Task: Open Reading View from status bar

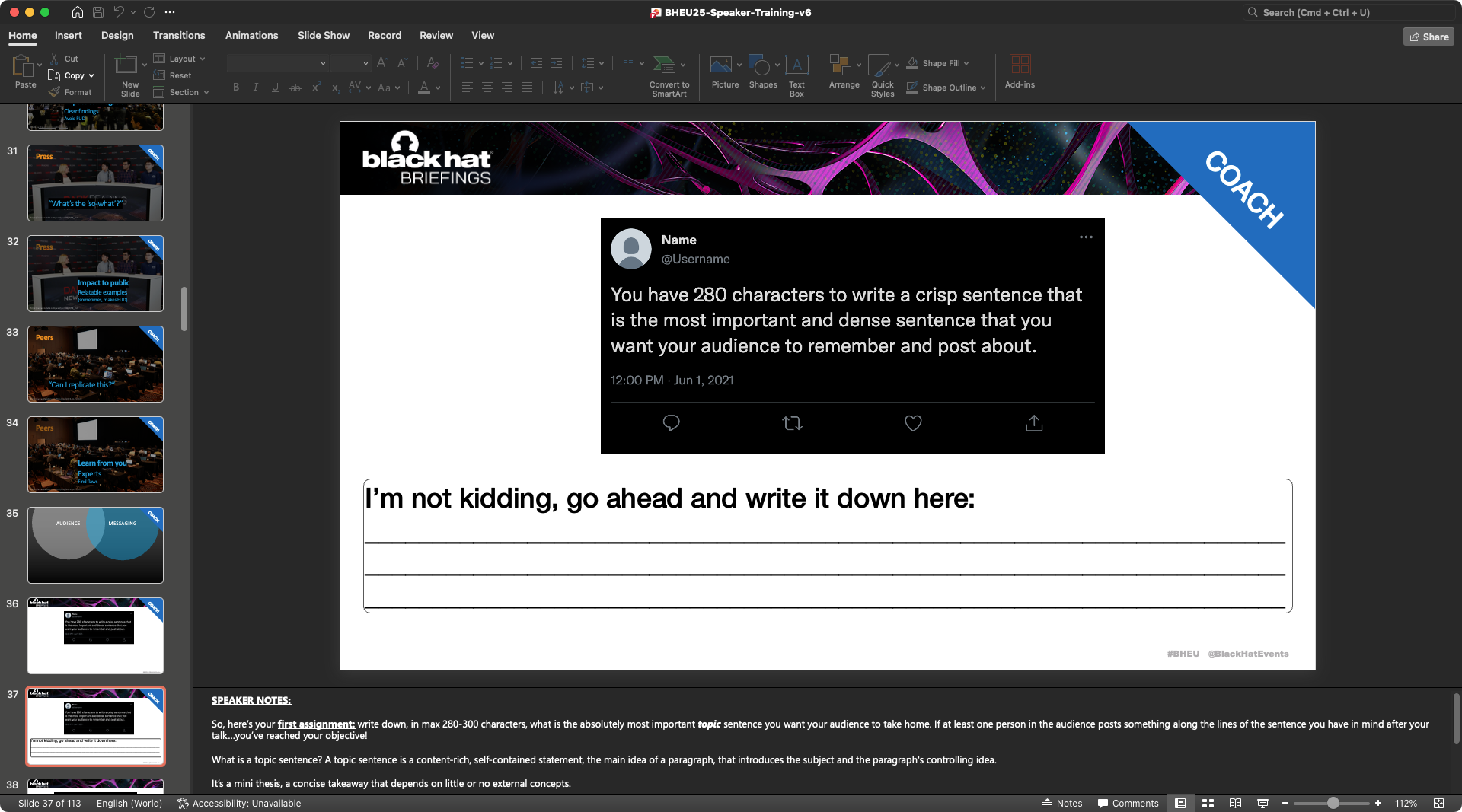Action: (x=1235, y=804)
